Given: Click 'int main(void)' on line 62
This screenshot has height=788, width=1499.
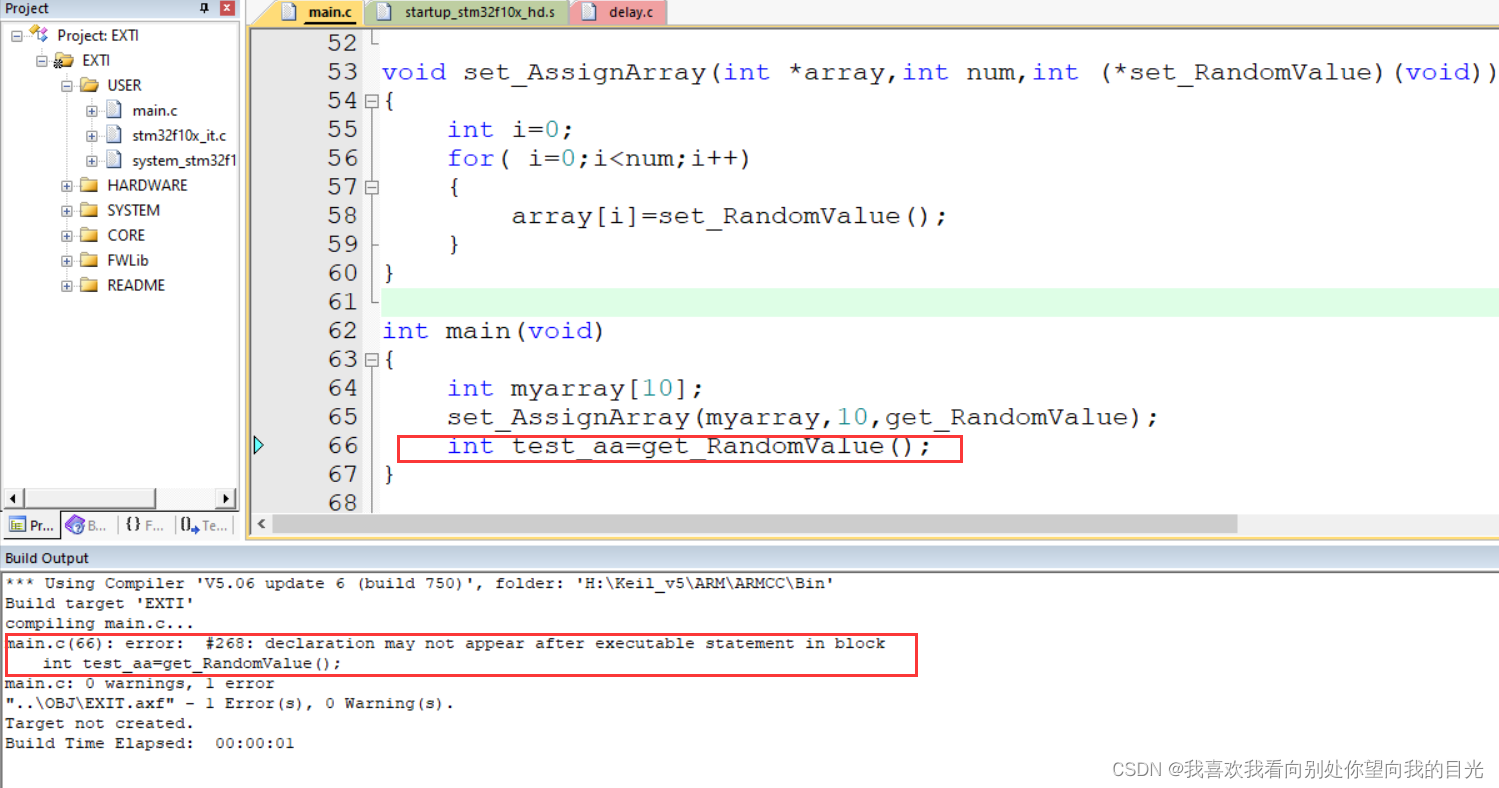Looking at the screenshot, I should [493, 331].
